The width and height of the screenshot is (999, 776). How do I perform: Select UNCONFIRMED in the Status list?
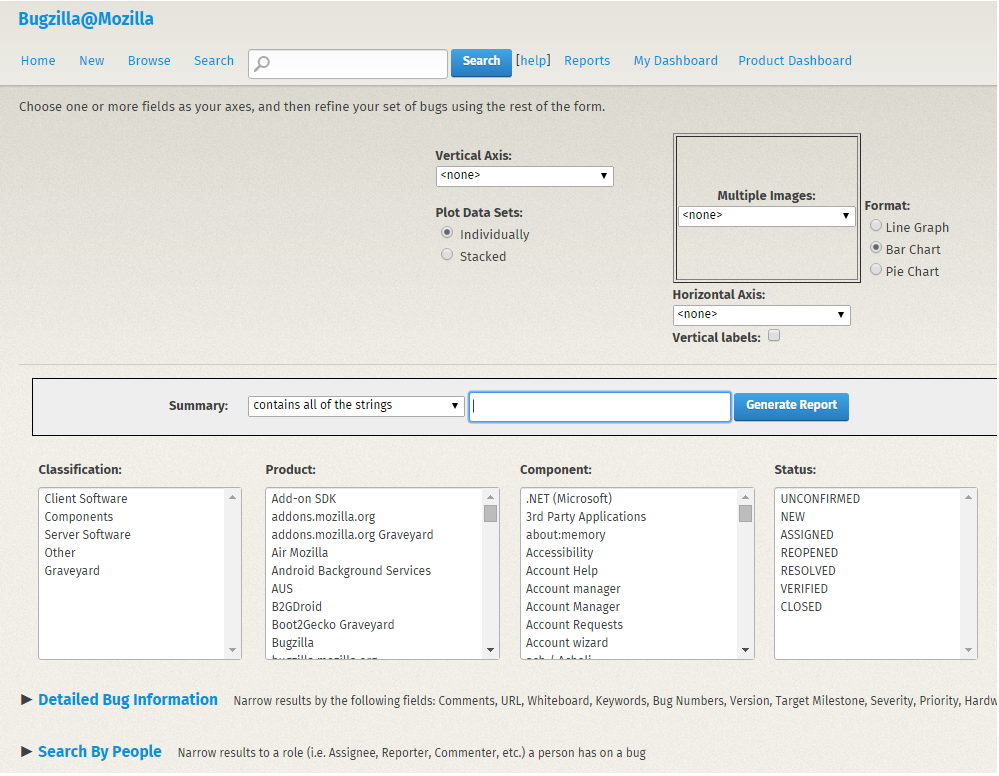click(823, 498)
